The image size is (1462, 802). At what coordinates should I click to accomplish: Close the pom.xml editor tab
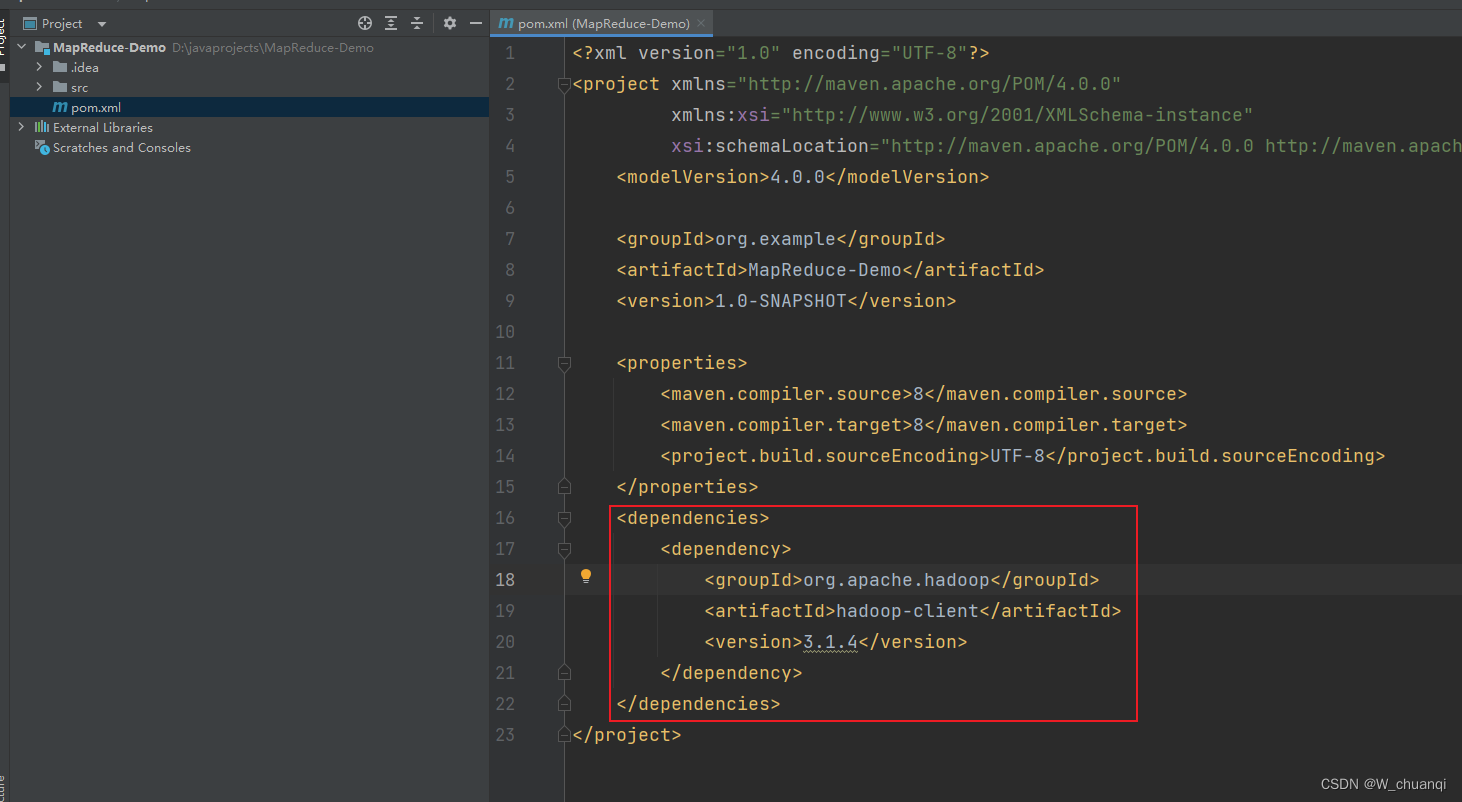(x=702, y=23)
